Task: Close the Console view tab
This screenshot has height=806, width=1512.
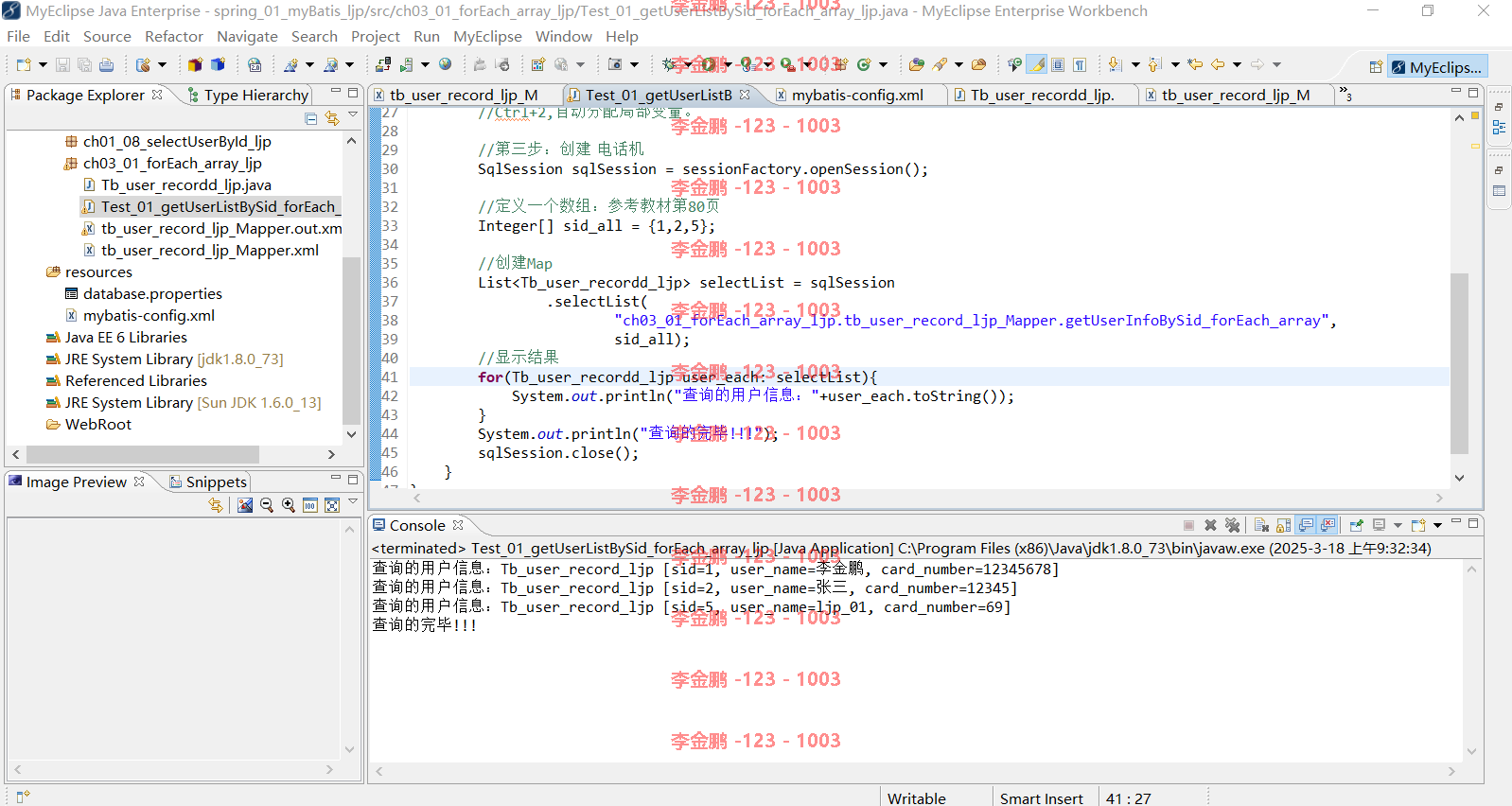Action: [458, 525]
